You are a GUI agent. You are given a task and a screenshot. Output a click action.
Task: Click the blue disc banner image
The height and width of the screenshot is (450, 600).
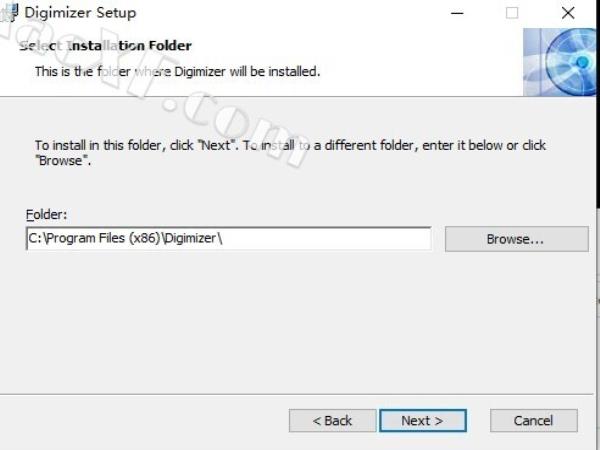point(559,62)
